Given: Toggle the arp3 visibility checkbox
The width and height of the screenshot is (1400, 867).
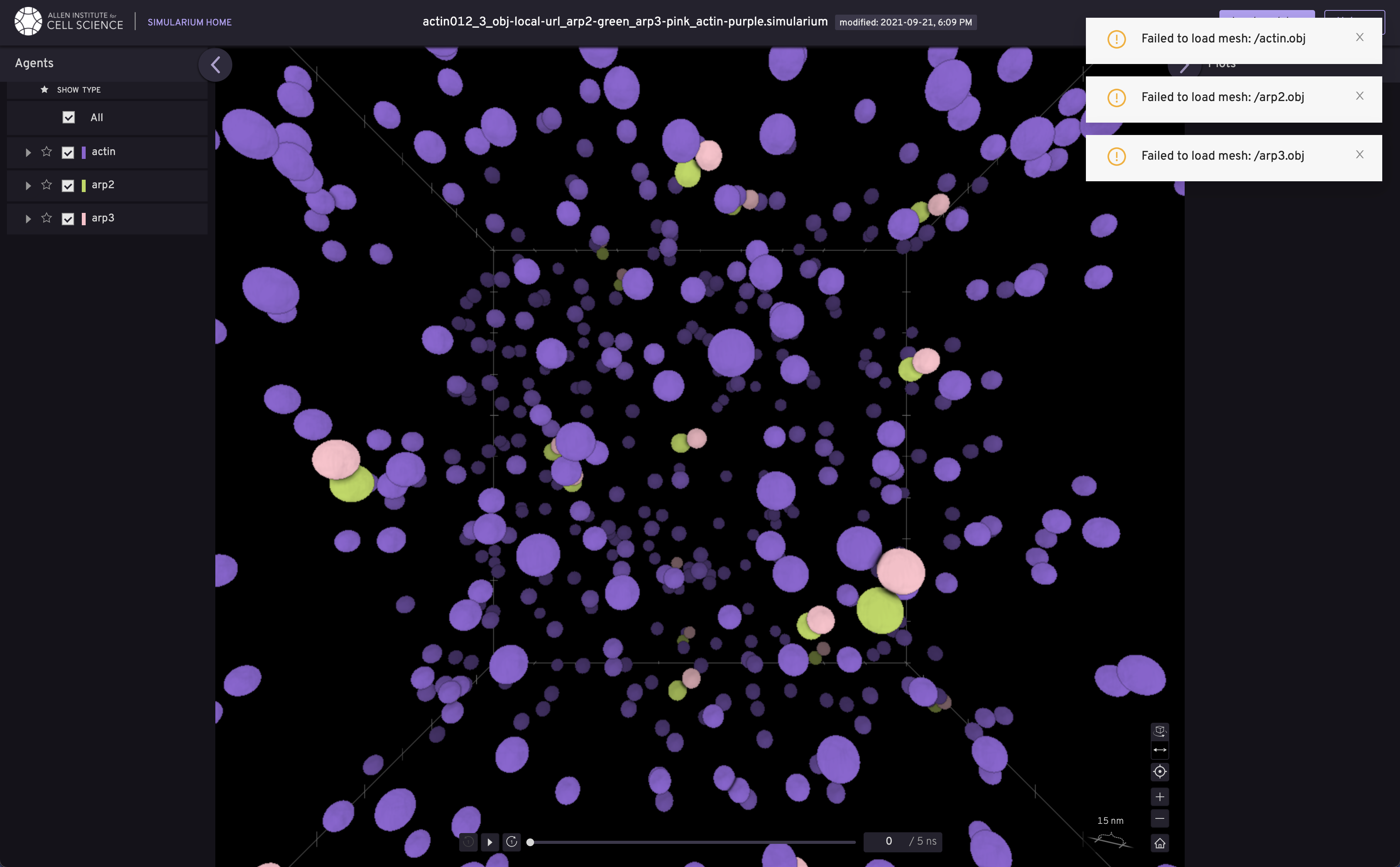Looking at the screenshot, I should pyautogui.click(x=68, y=218).
